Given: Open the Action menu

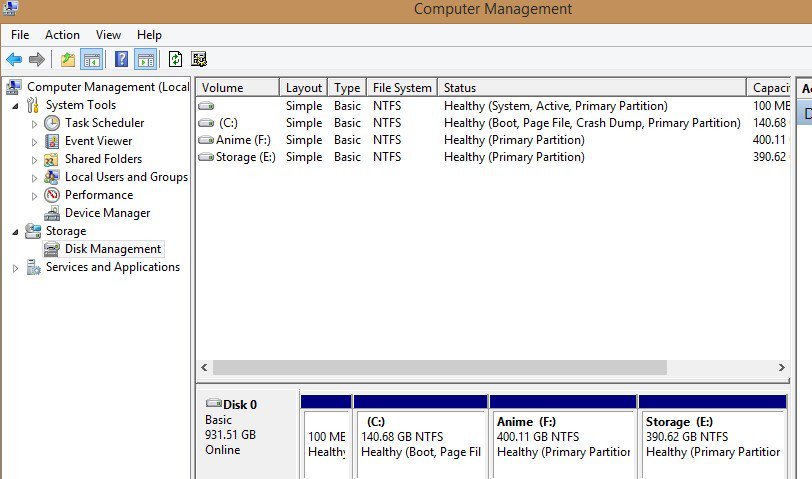Looking at the screenshot, I should point(62,35).
